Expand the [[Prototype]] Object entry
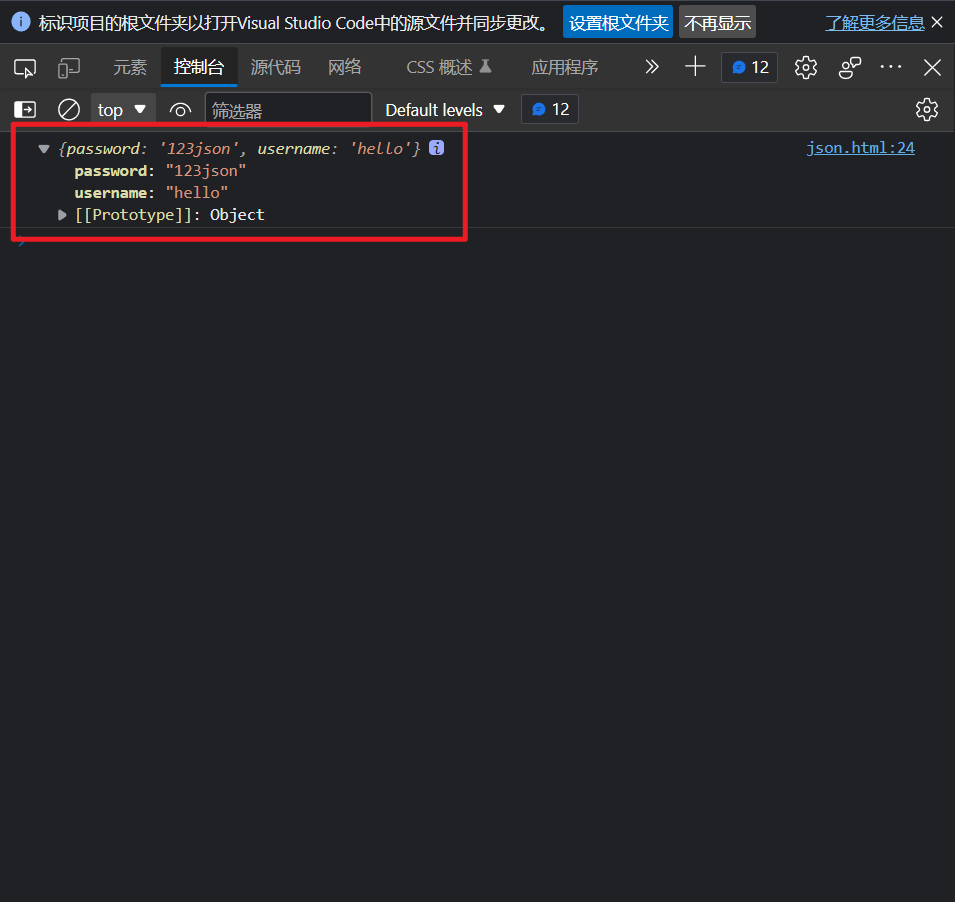The image size is (955, 902). [64, 215]
